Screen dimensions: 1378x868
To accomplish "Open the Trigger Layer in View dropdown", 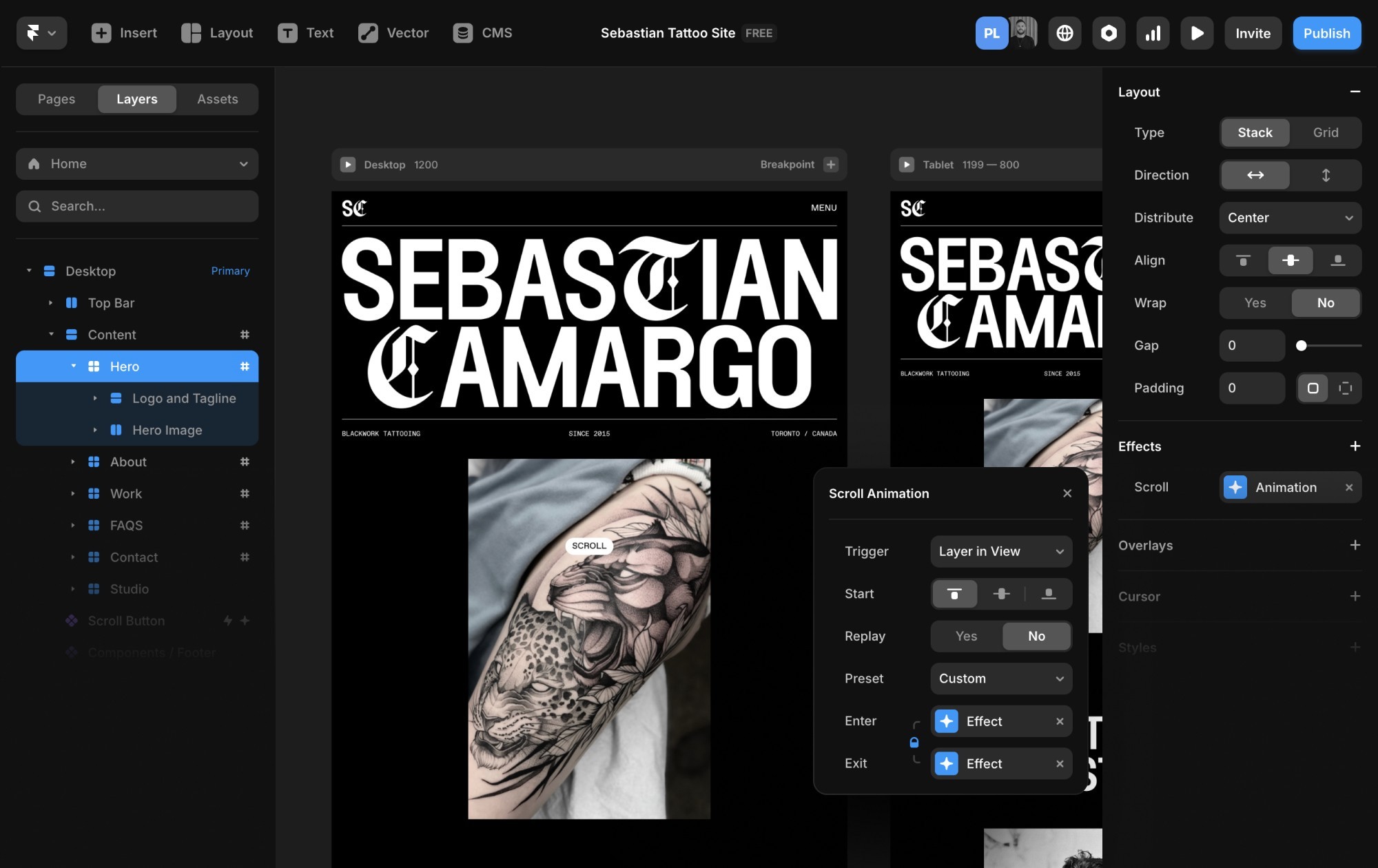I will tap(1000, 551).
